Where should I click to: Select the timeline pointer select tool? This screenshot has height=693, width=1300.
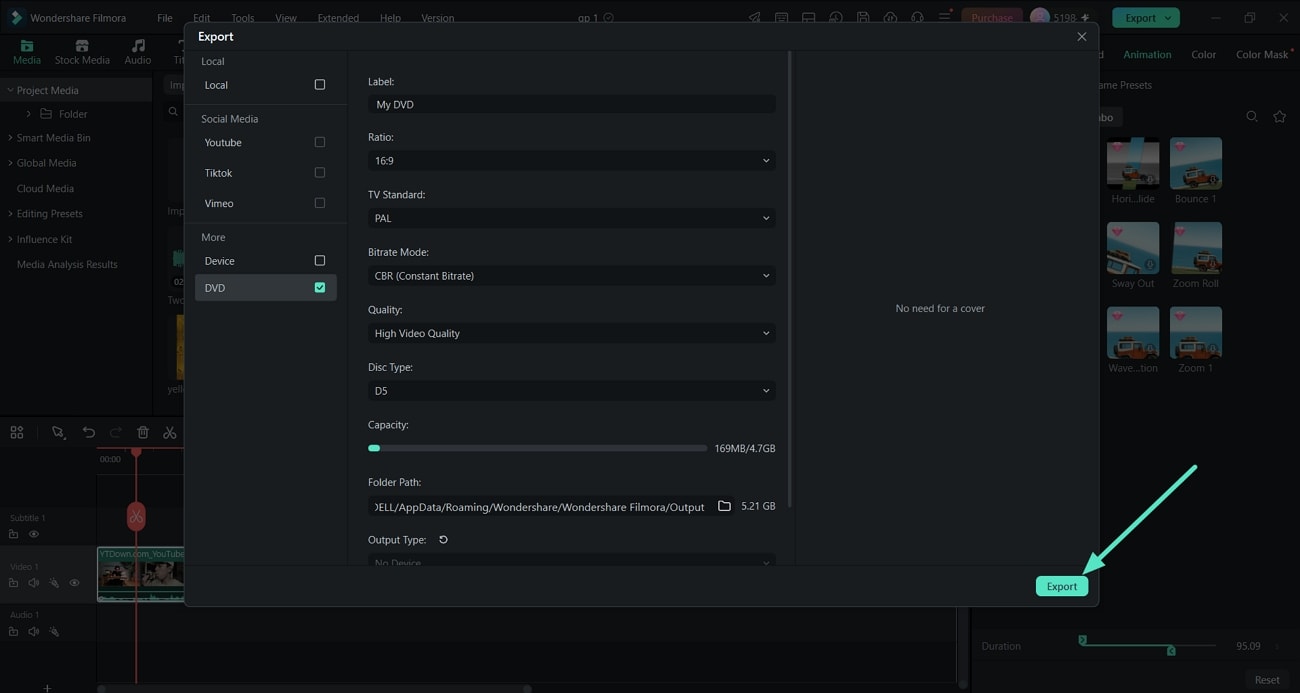(58, 433)
